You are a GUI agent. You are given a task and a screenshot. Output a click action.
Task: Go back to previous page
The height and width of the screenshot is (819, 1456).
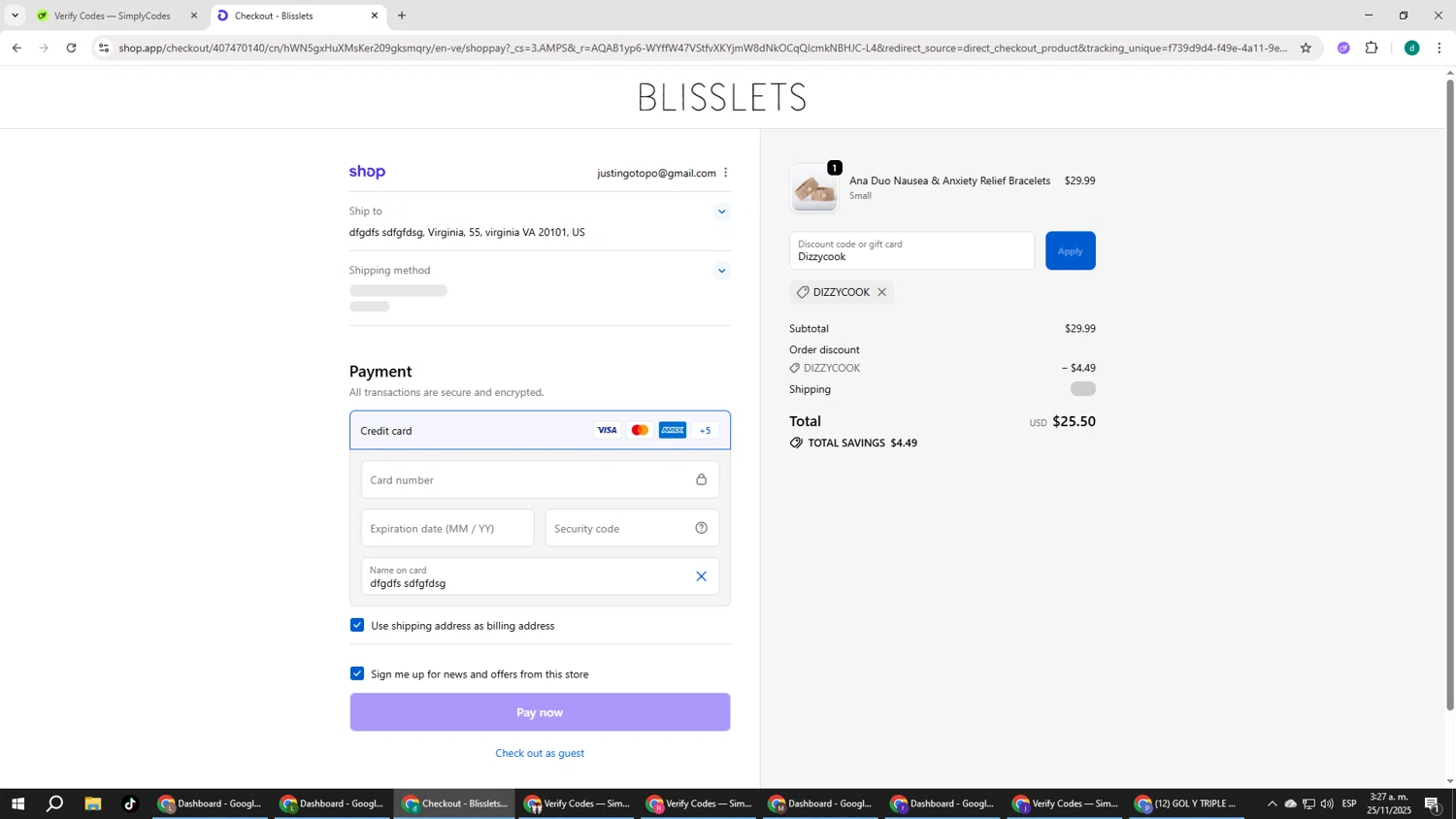pyautogui.click(x=17, y=48)
